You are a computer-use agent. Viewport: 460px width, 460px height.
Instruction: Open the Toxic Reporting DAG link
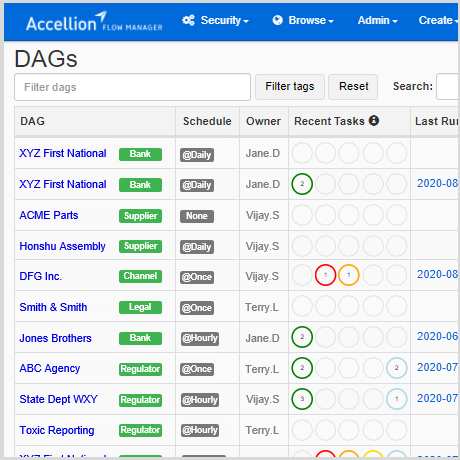[57, 430]
